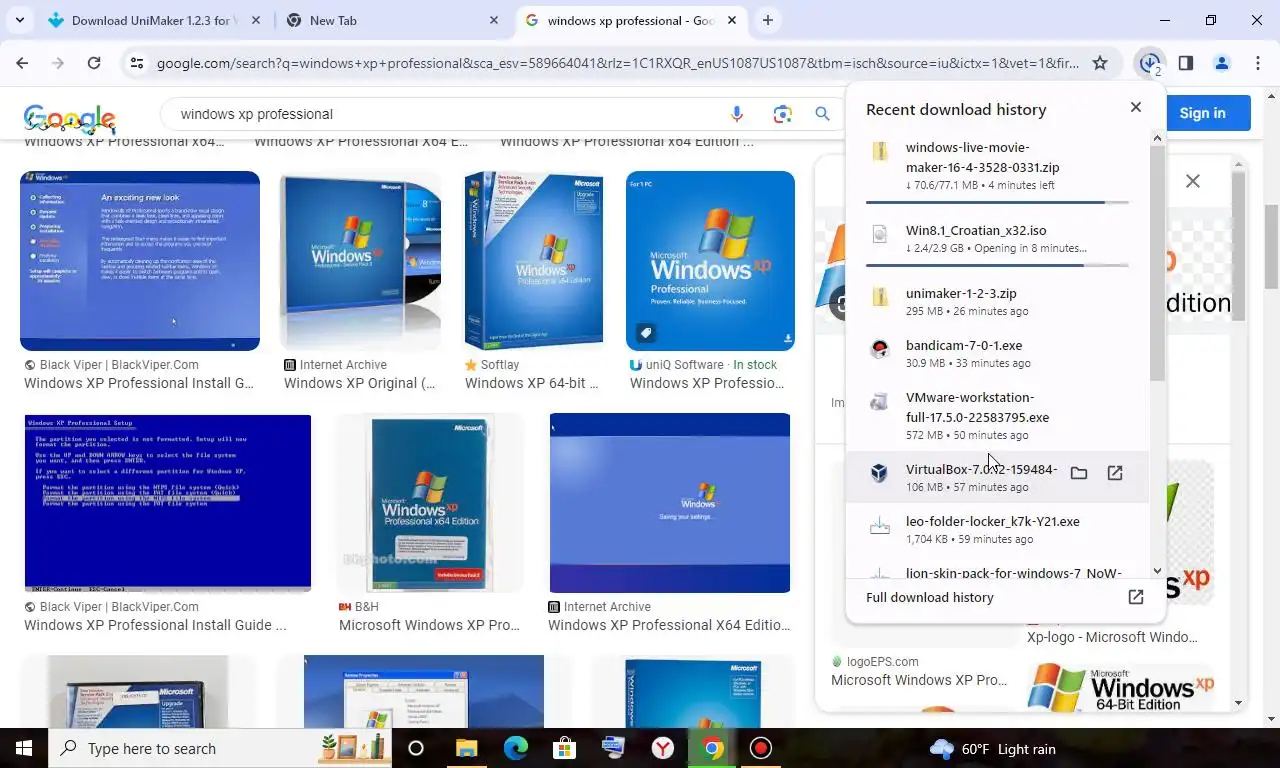The image size is (1280, 768).
Task: Open Windows XP Professional Install Guide link
Action: point(155,625)
